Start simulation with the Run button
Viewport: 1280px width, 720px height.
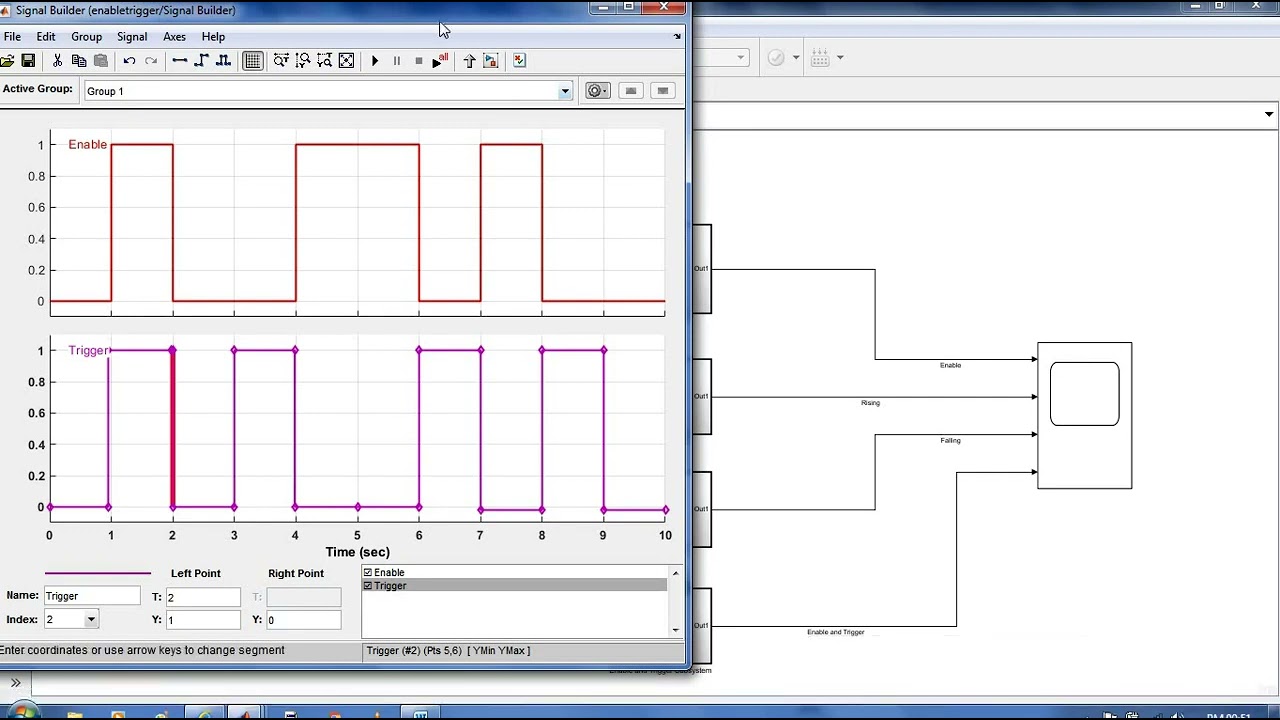coord(375,61)
